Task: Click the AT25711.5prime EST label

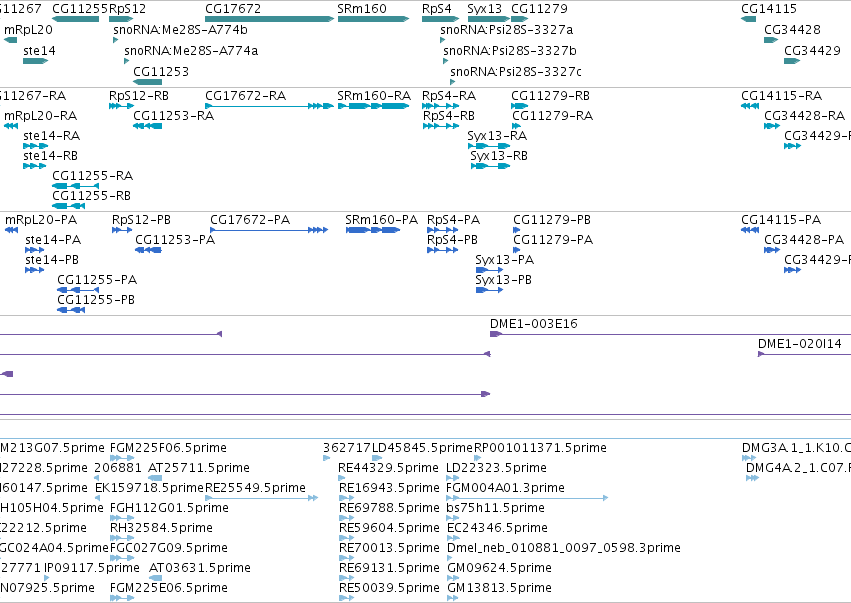Action: pyautogui.click(x=199, y=468)
